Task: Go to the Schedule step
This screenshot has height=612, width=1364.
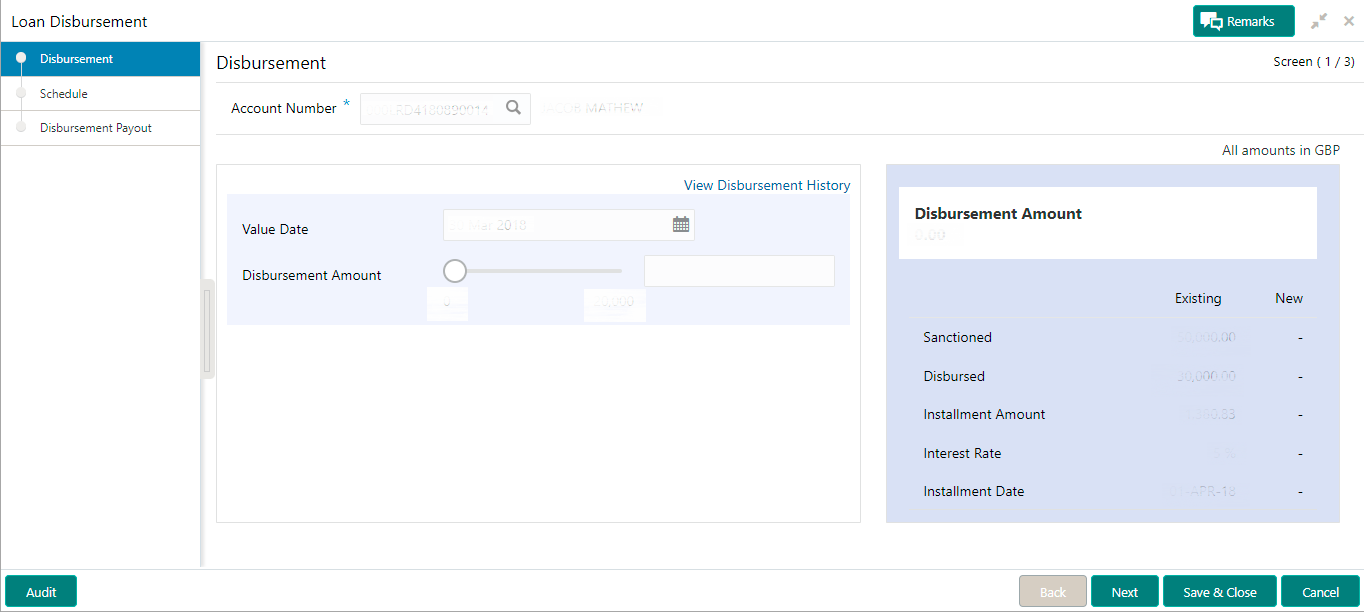Action: (x=100, y=94)
